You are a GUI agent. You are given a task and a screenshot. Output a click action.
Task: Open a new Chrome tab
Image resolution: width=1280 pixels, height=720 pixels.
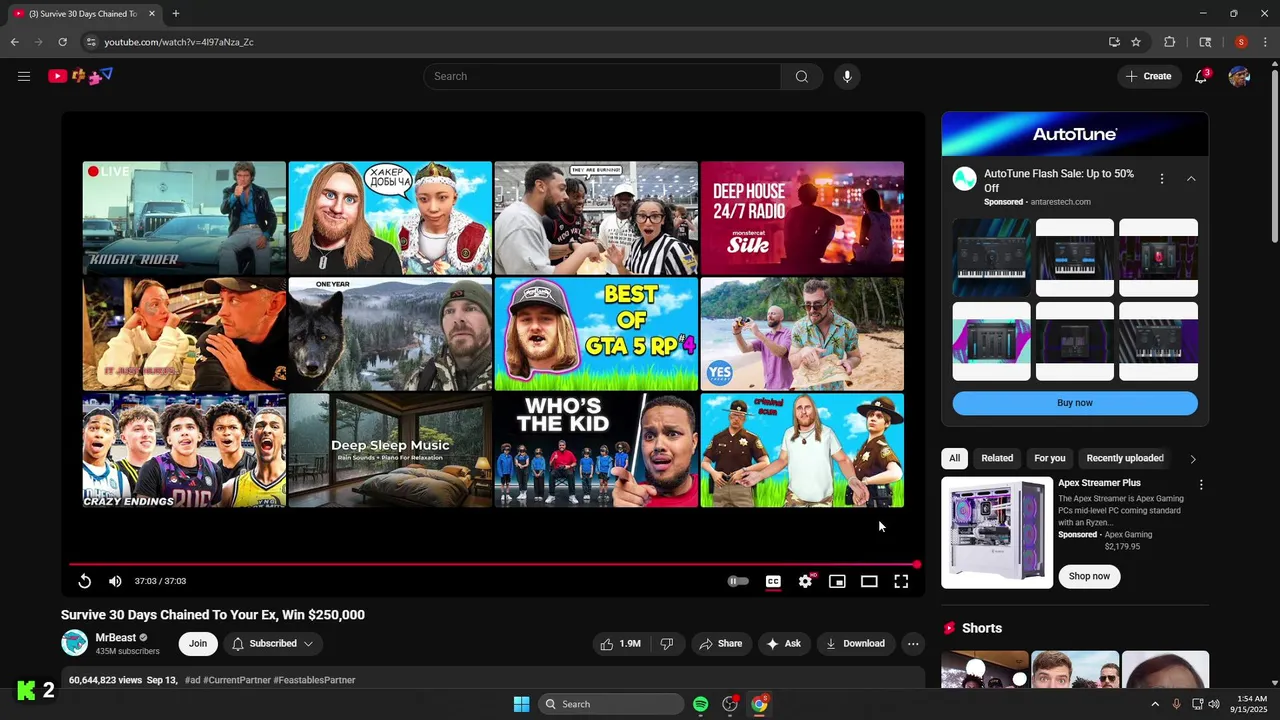pyautogui.click(x=176, y=13)
